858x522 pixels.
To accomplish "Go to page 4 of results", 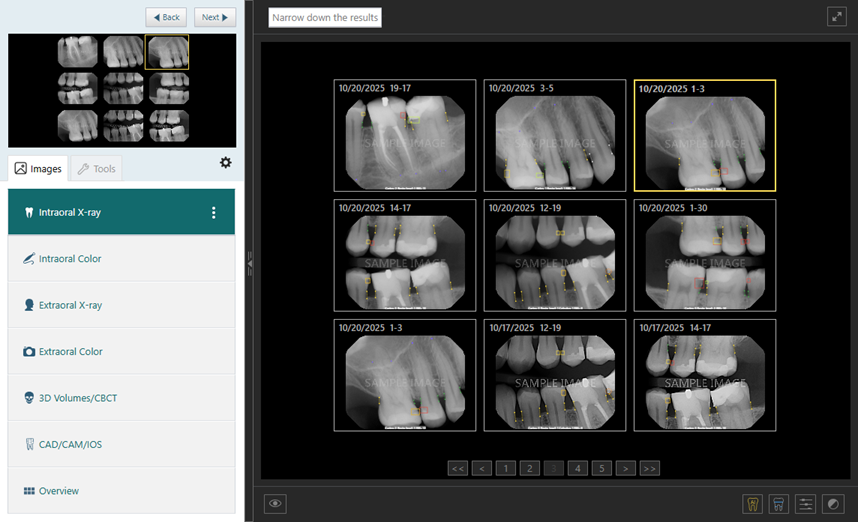I will coord(577,468).
